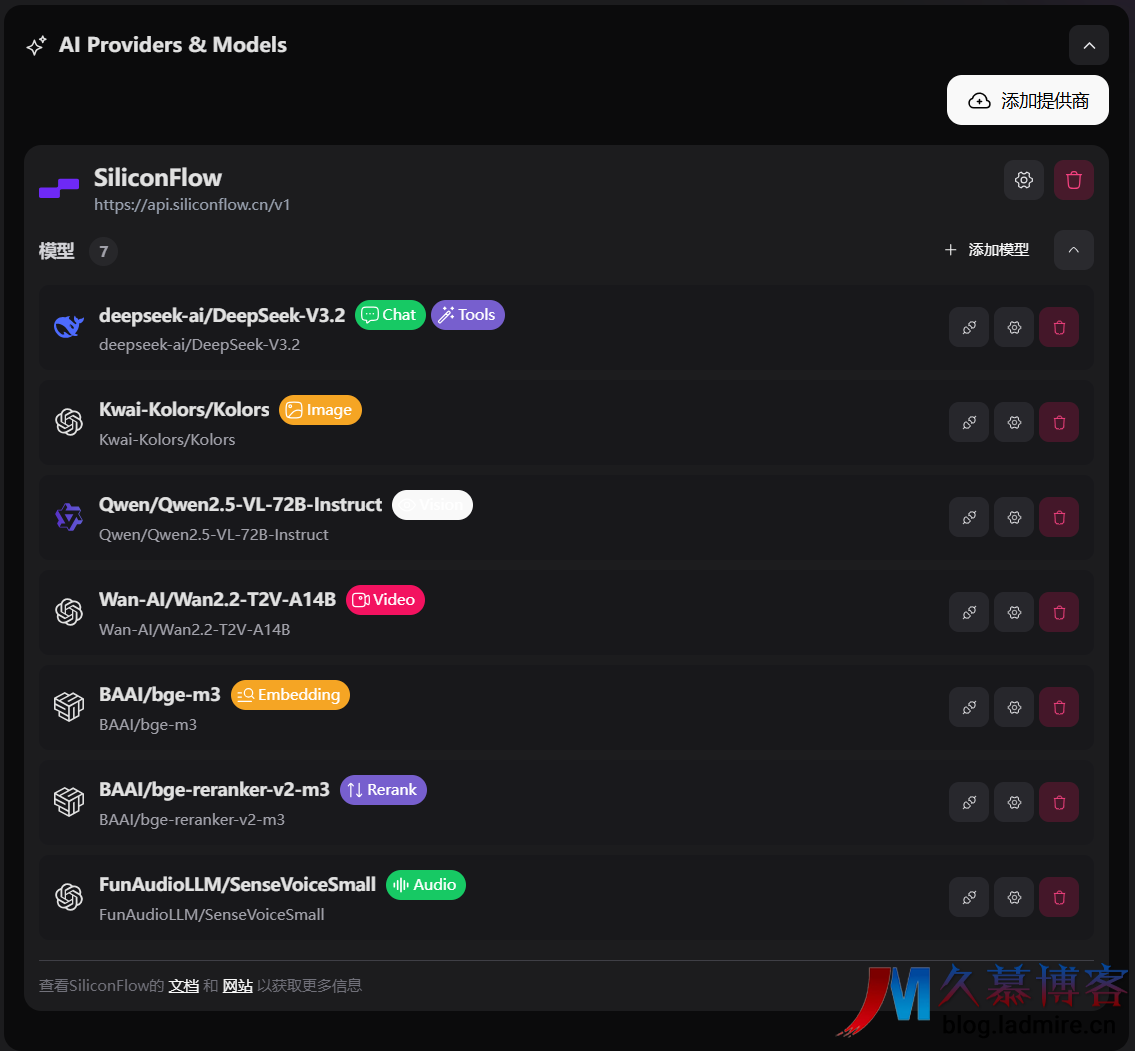Delete the bge-reranker-v2-m3 model
Viewport: 1135px width, 1051px height.
[x=1058, y=802]
